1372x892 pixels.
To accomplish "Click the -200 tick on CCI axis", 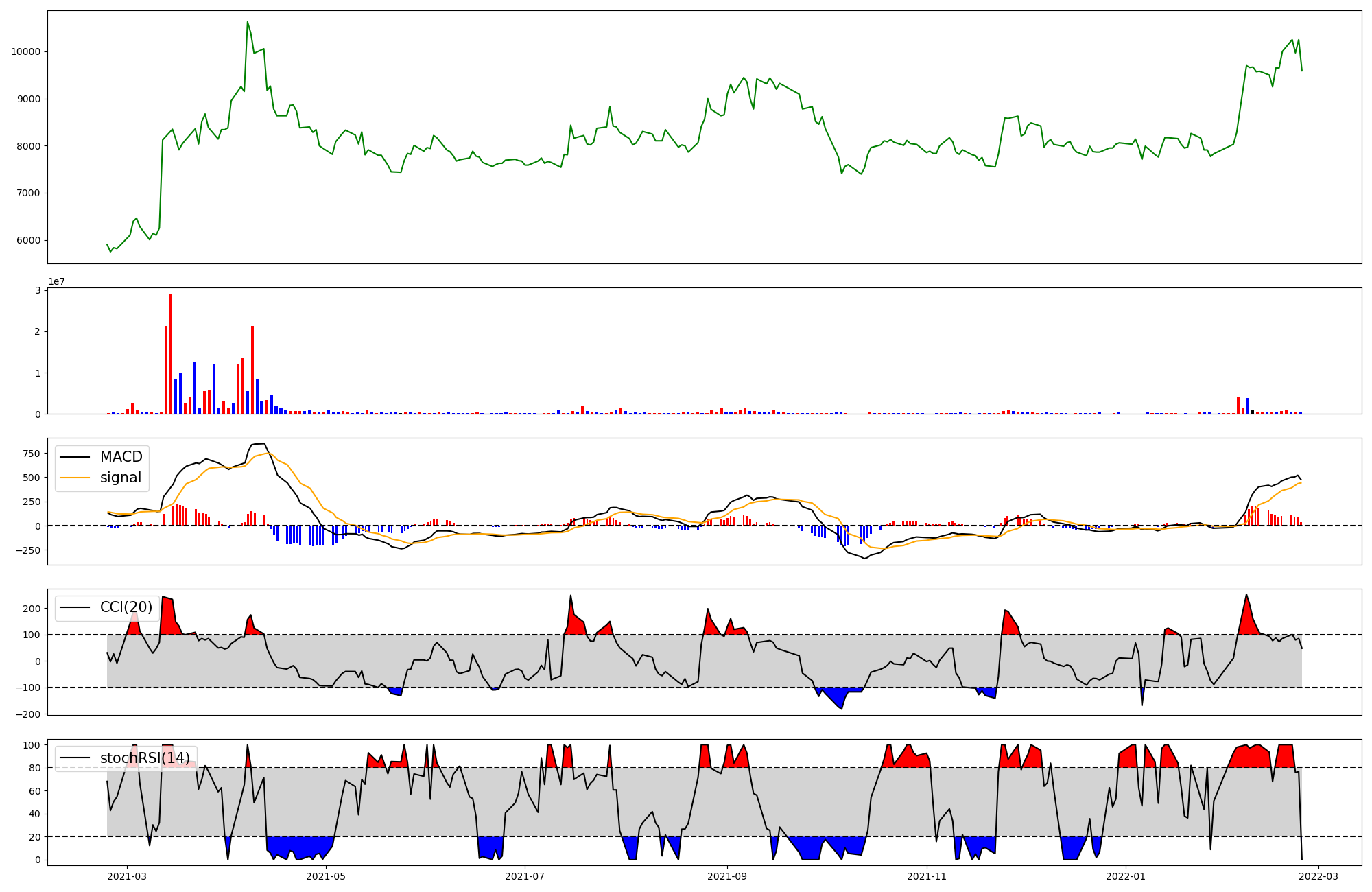I will tap(29, 714).
